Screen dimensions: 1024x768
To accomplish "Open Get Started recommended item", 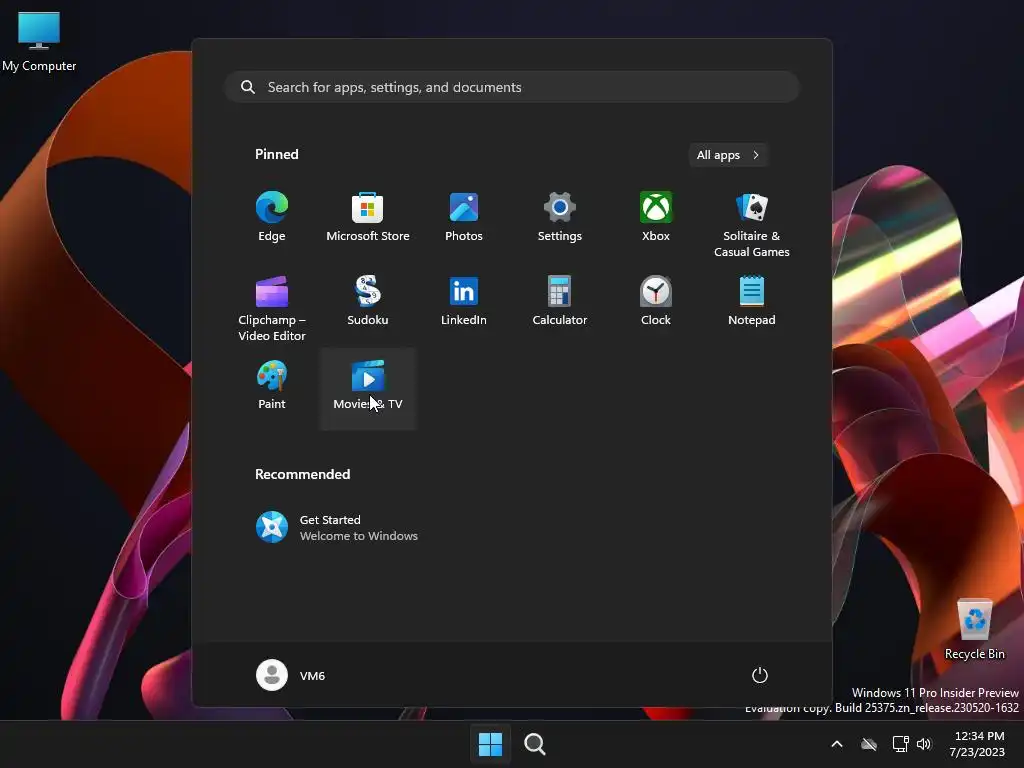I will coord(336,528).
